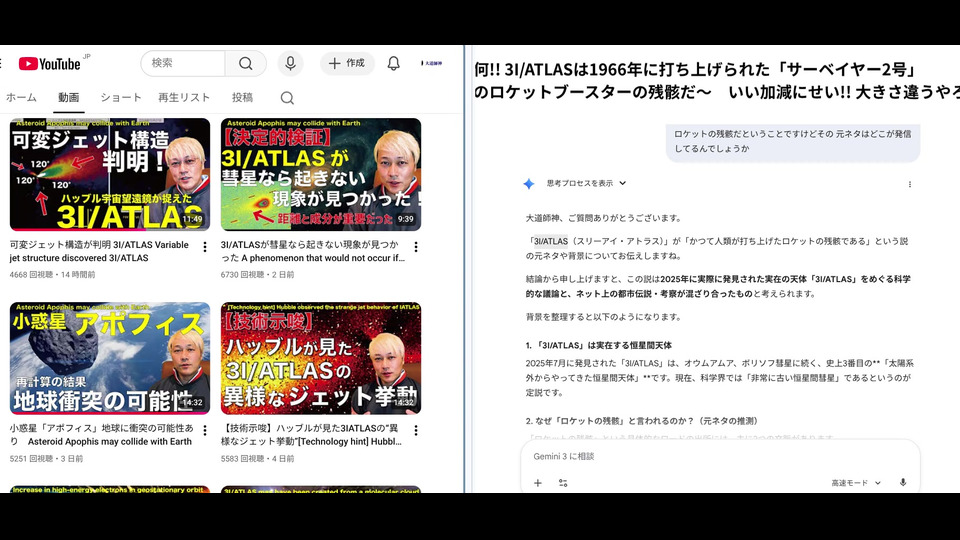Image resolution: width=960 pixels, height=540 pixels.
Task: Click the greeting 大道師神、ご質問ありがとうございます
Action: (604, 218)
